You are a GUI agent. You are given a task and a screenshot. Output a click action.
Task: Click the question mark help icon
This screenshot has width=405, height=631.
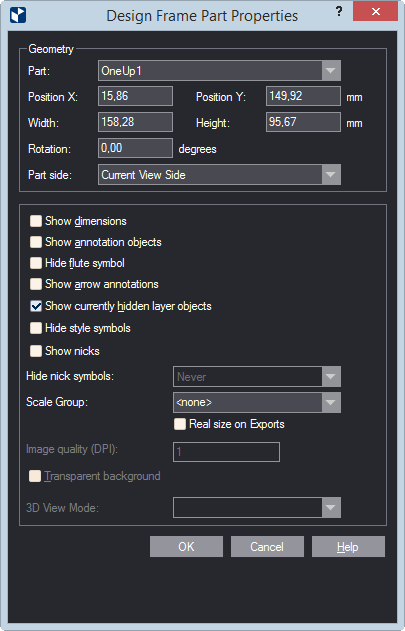pyautogui.click(x=339, y=11)
